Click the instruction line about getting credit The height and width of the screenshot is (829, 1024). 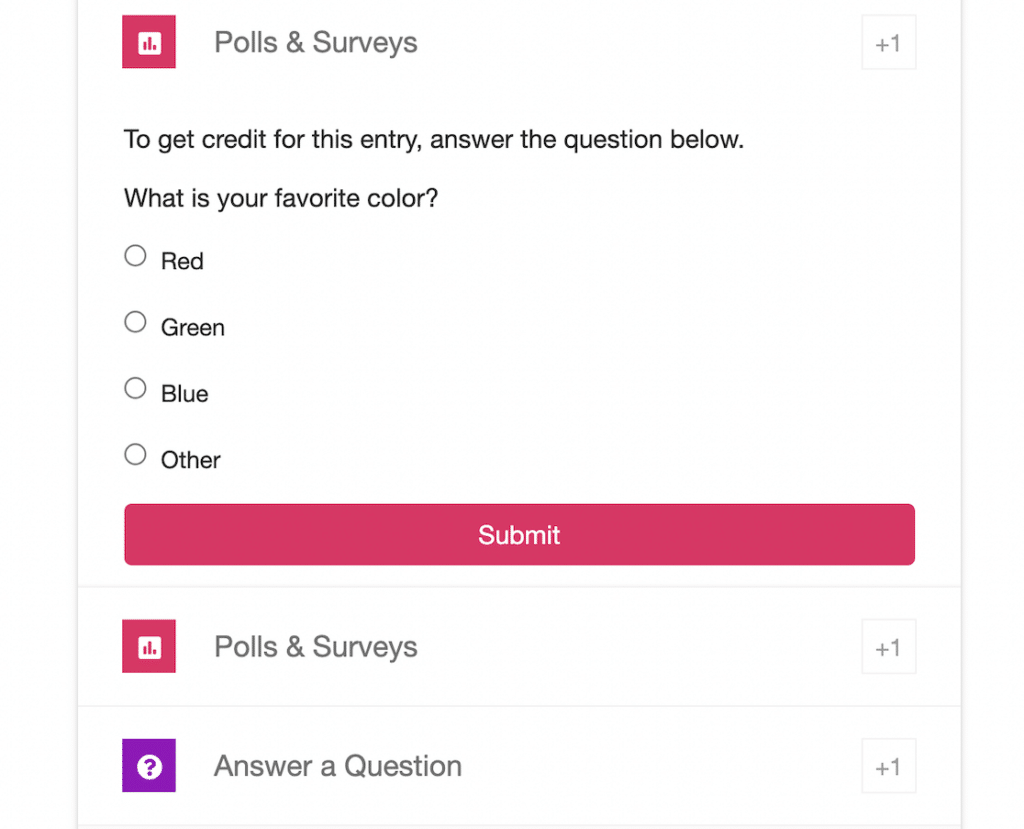[433, 139]
